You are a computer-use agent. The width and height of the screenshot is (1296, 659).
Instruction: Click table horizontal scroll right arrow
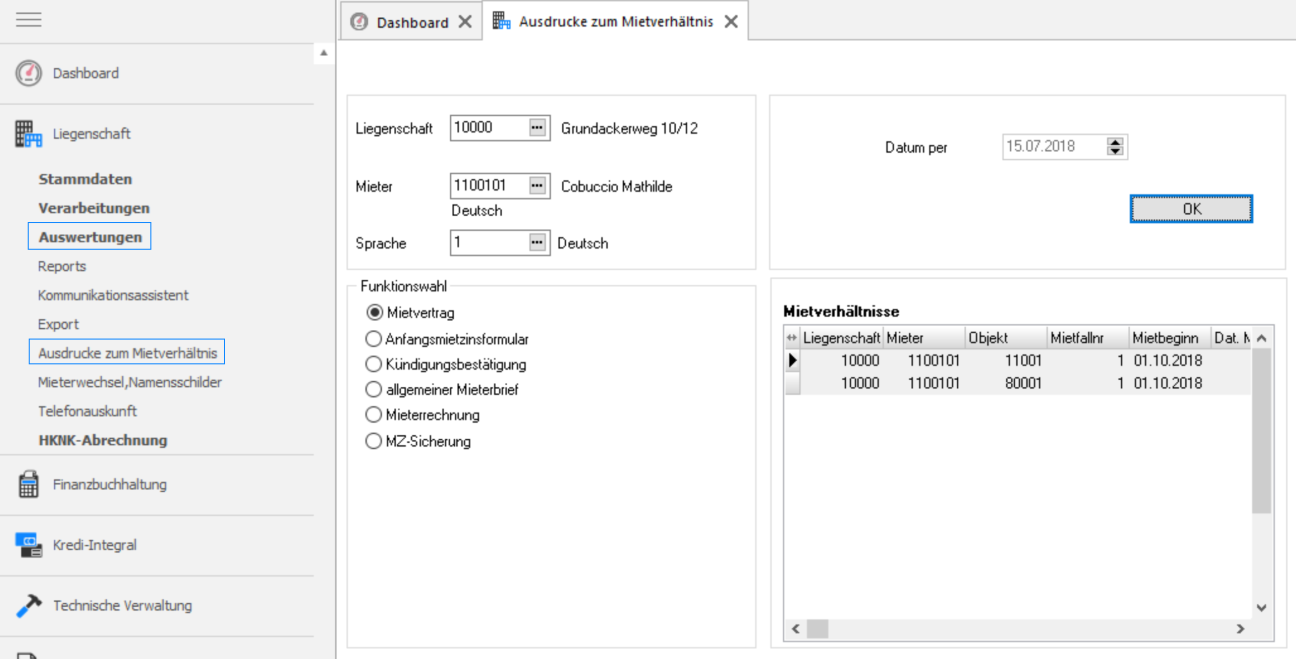point(1240,628)
